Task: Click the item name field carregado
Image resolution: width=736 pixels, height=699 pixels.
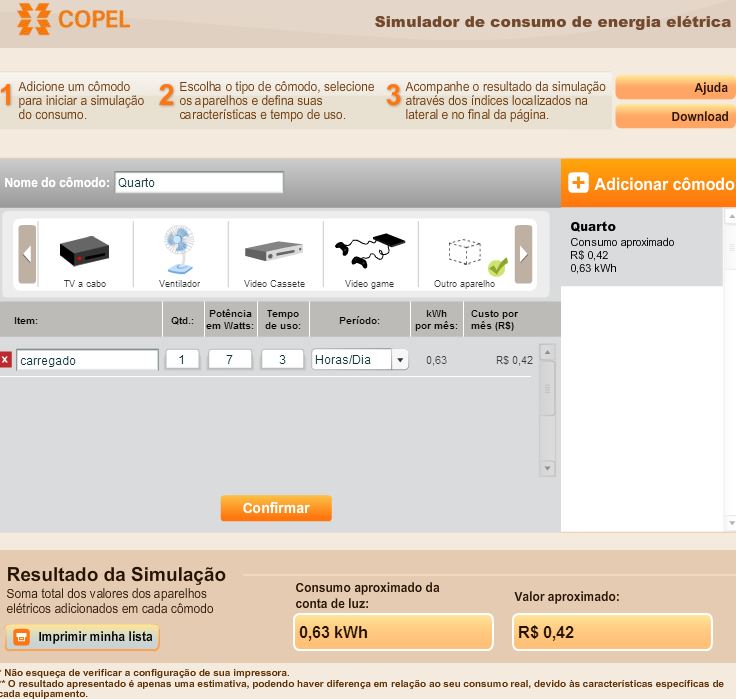Action: coord(87,360)
